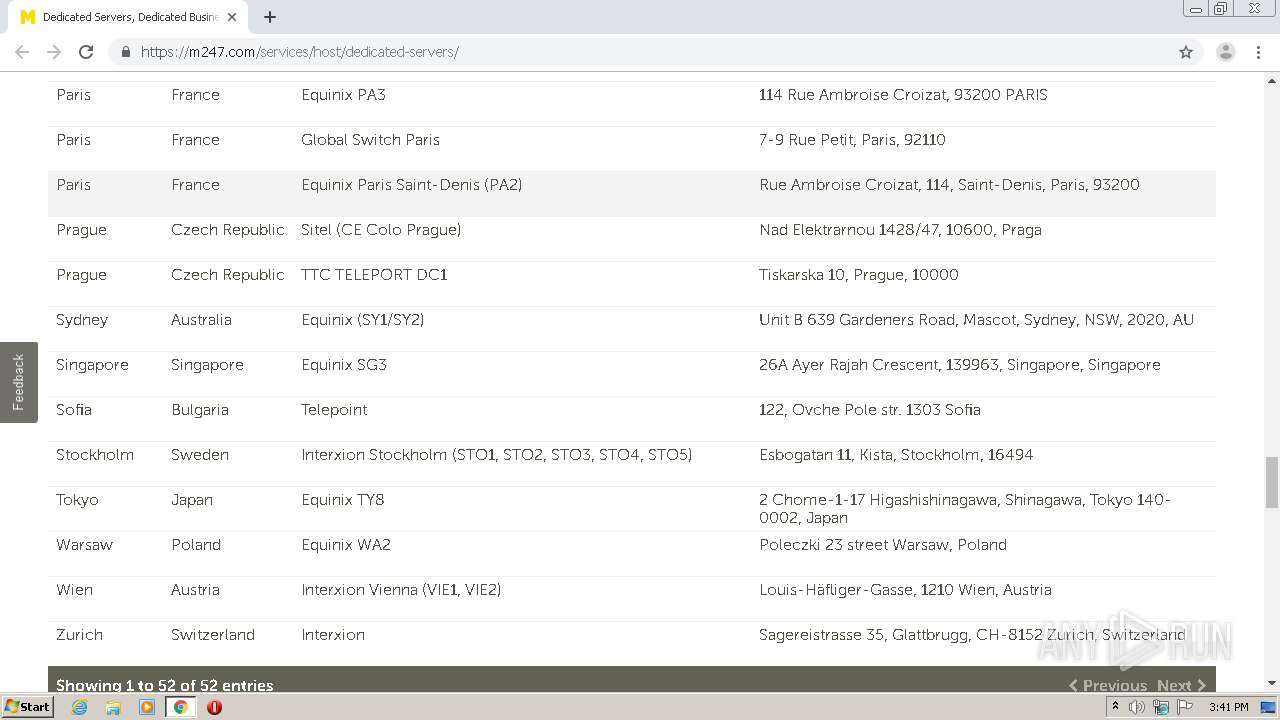
Task: Reload the current page
Action: coord(86,52)
